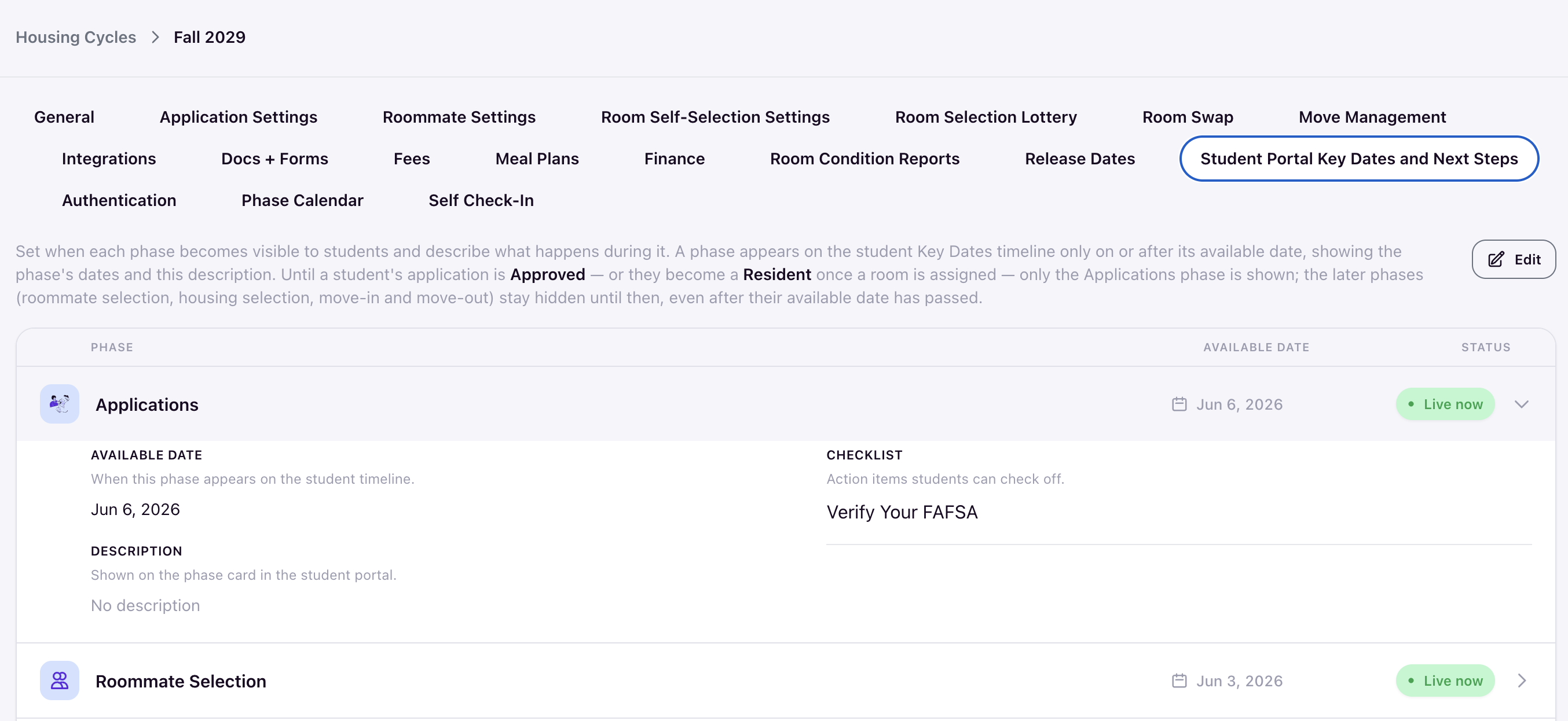Switch to Meal Plans tab
The image size is (1568, 721).
pyautogui.click(x=537, y=158)
